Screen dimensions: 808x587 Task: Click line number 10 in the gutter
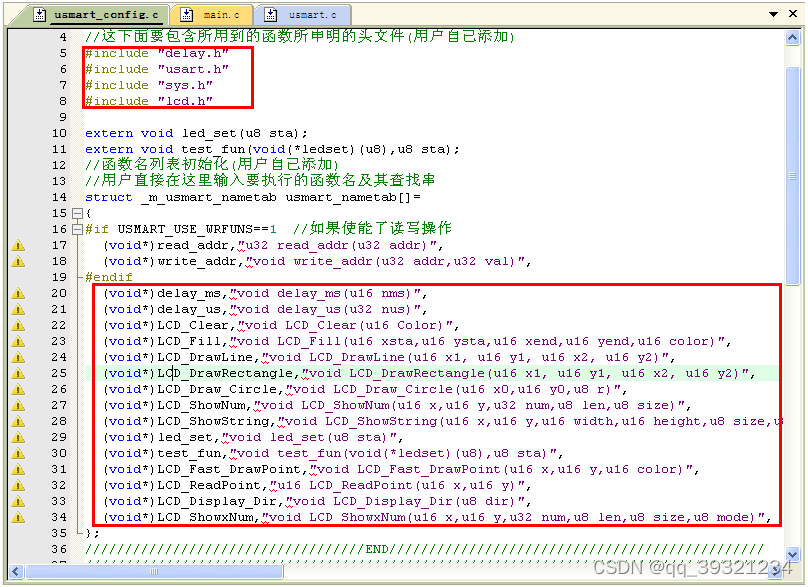pyautogui.click(x=59, y=133)
